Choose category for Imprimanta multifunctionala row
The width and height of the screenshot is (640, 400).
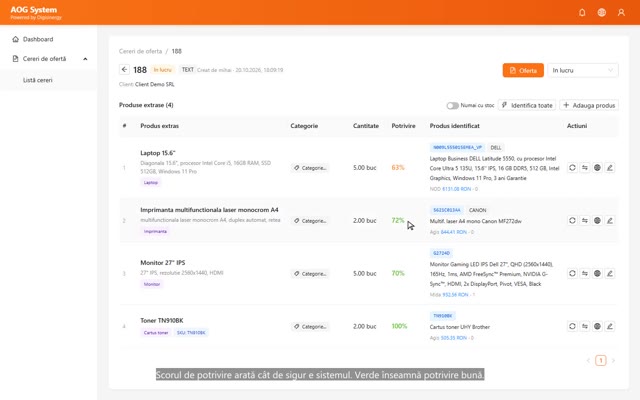click(310, 221)
